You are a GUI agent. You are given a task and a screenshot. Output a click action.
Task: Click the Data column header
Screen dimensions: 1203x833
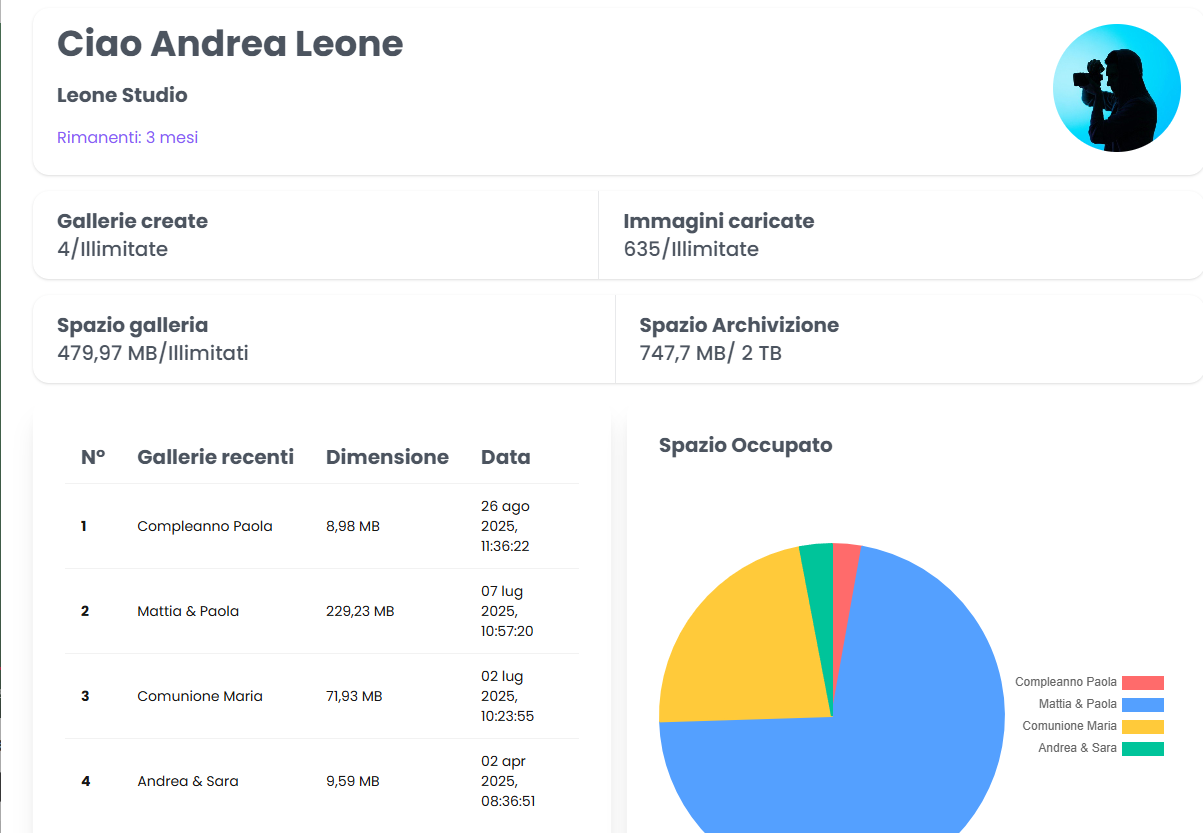[506, 457]
